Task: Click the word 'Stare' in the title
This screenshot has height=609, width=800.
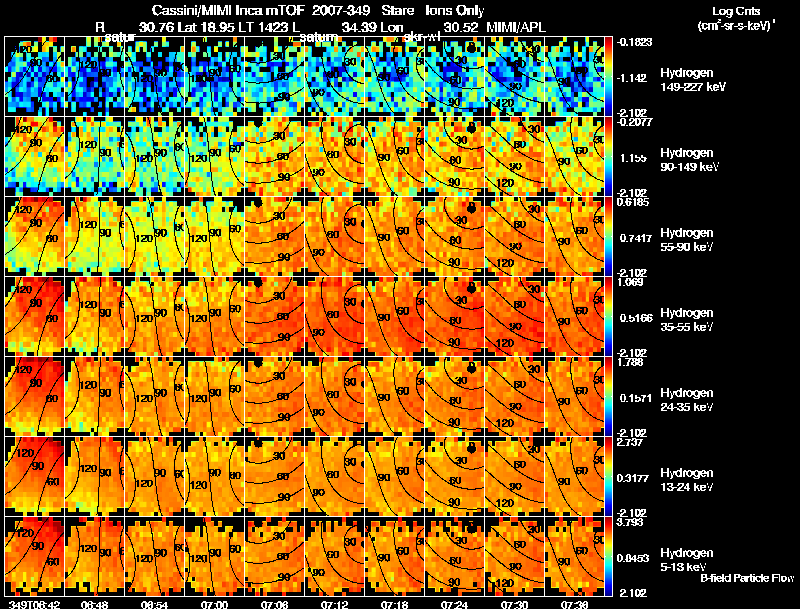Action: click(x=396, y=11)
